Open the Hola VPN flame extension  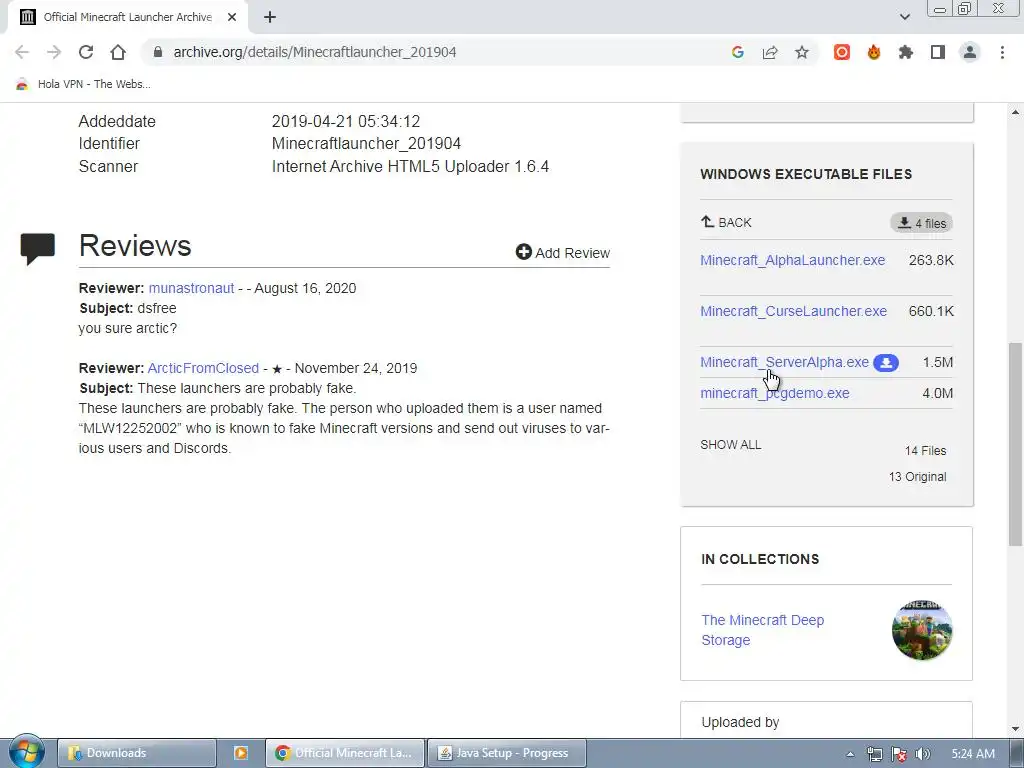pyautogui.click(x=874, y=52)
